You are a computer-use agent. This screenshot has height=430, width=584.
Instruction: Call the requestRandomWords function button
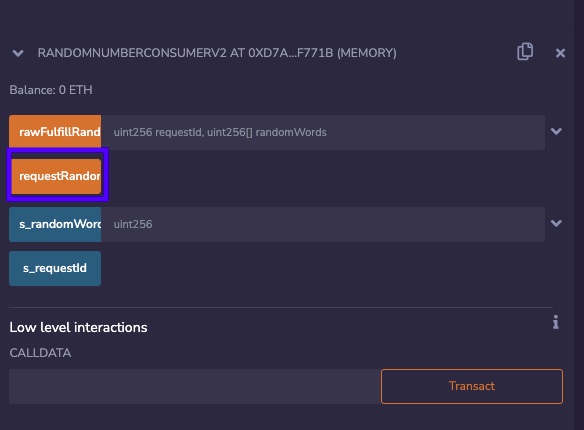point(56,176)
